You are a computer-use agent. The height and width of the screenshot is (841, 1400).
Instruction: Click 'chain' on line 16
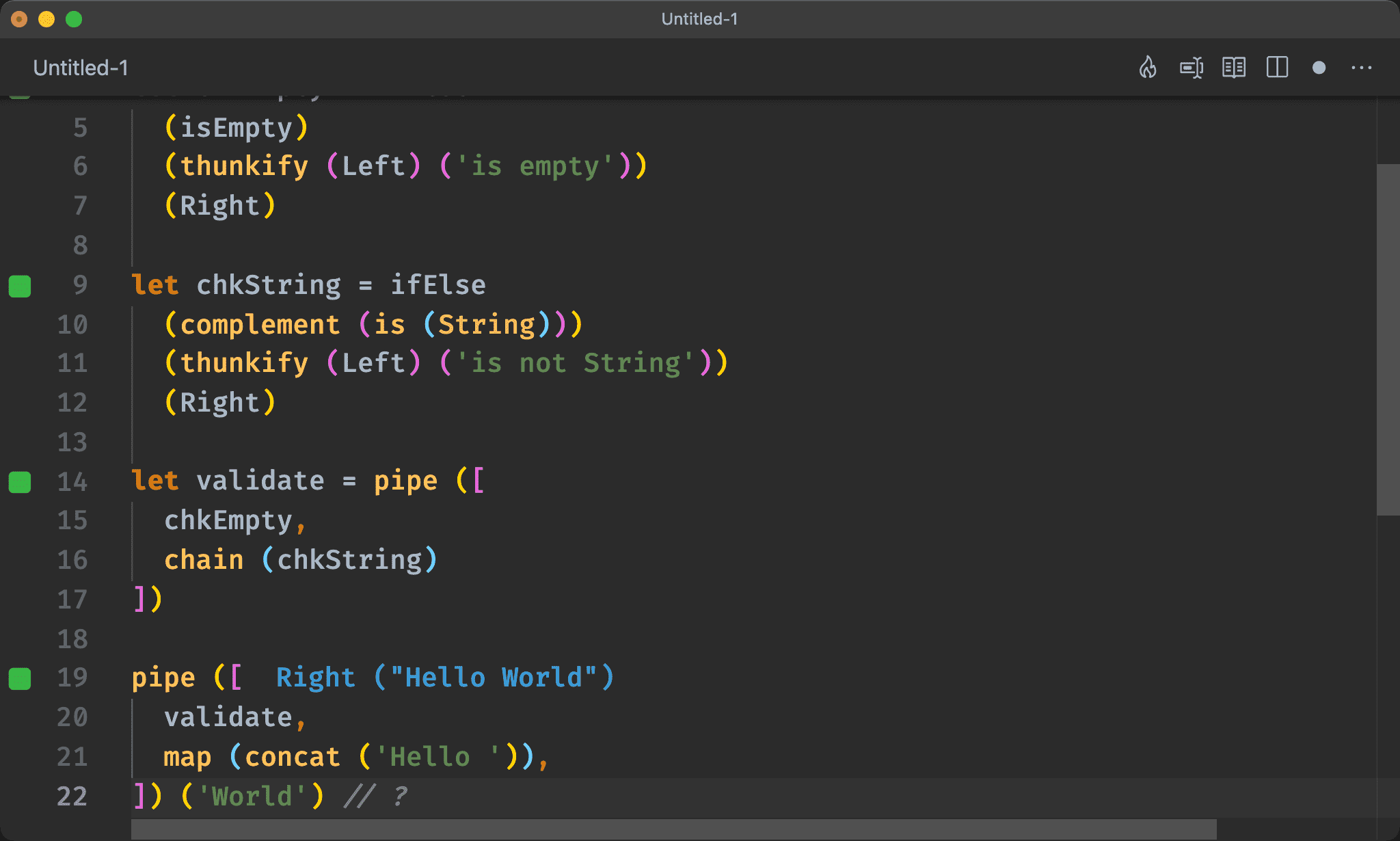coord(204,560)
